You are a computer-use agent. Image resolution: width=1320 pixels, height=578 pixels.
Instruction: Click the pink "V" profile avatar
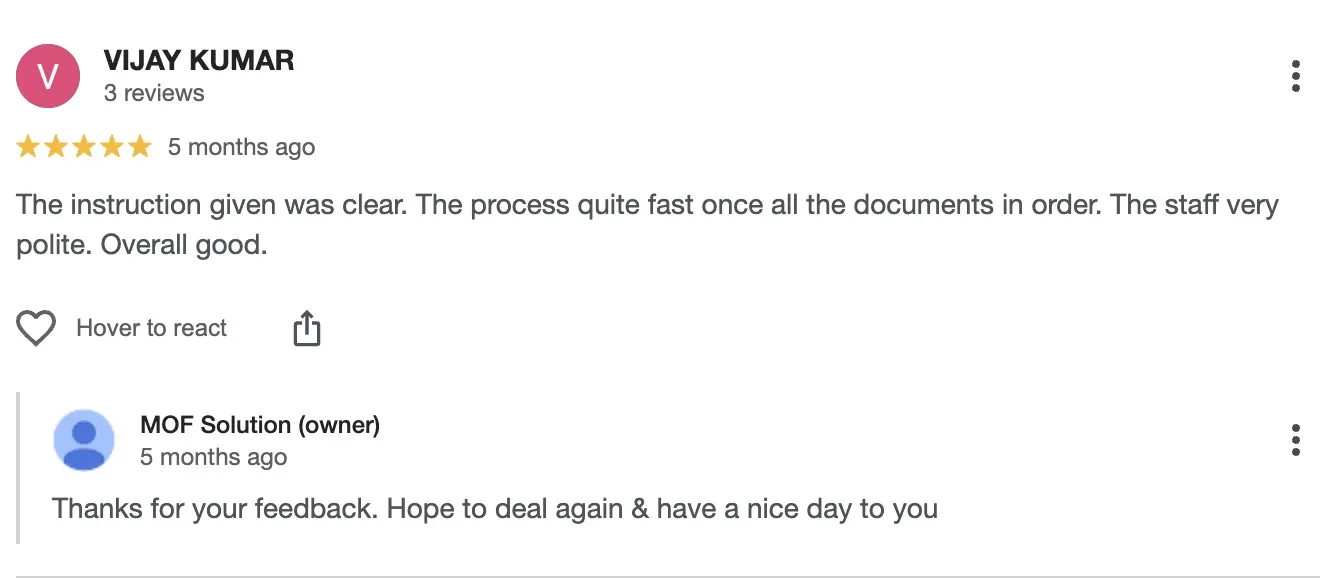[x=48, y=76]
